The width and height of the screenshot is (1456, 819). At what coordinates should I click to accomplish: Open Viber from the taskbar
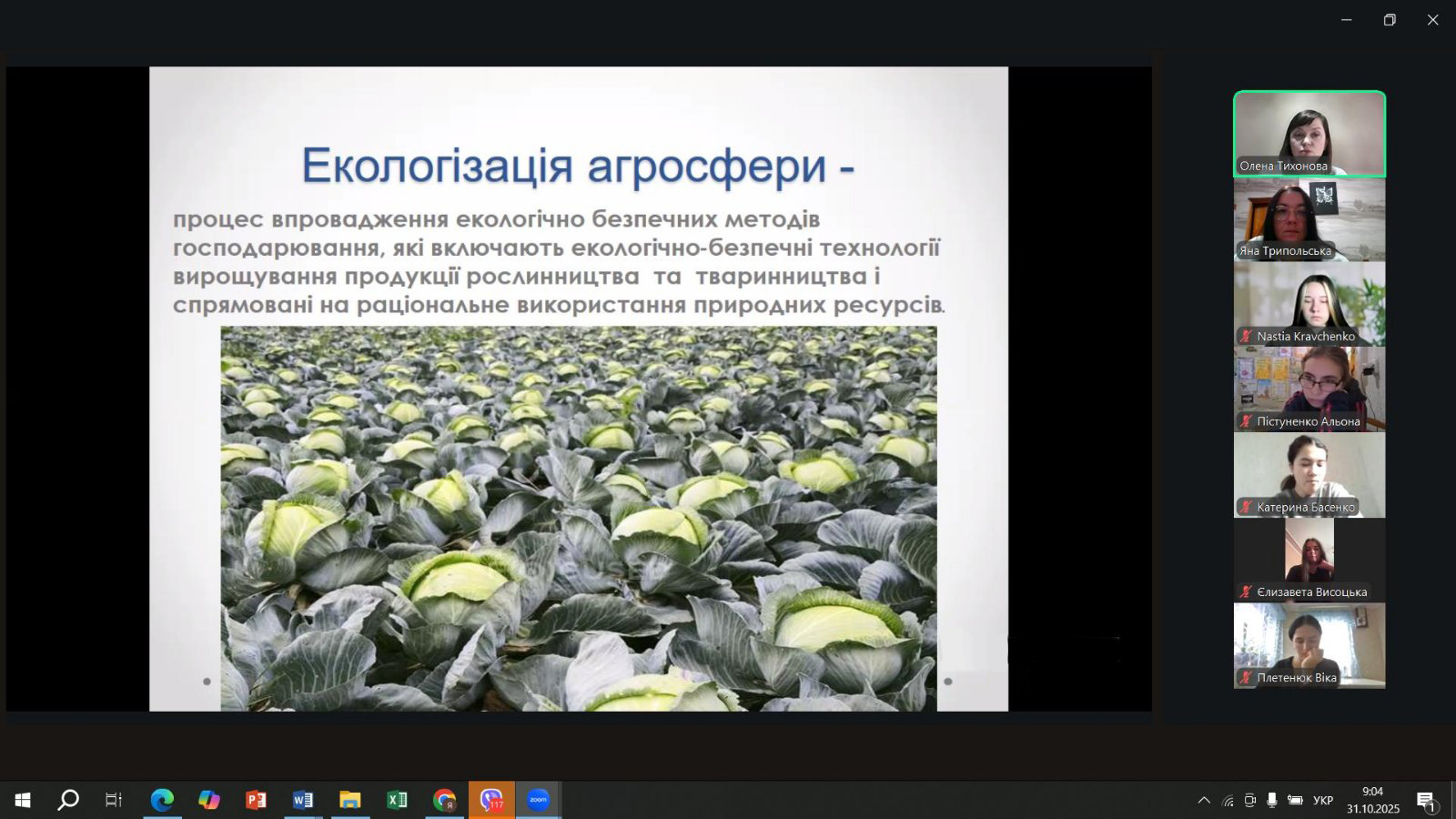(491, 800)
